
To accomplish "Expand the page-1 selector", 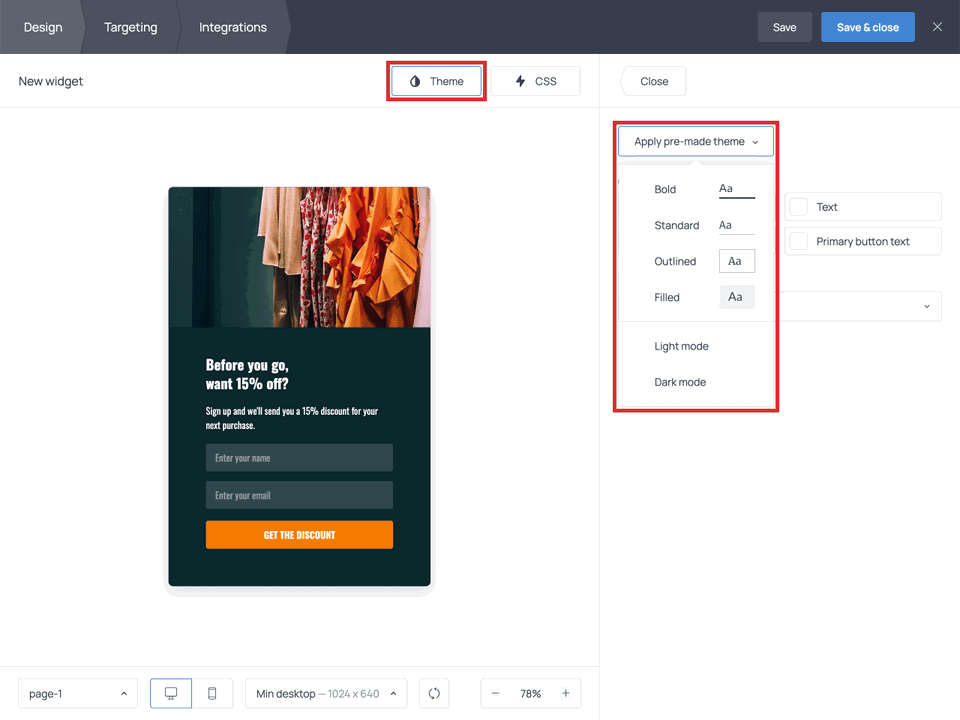I will [x=77, y=693].
